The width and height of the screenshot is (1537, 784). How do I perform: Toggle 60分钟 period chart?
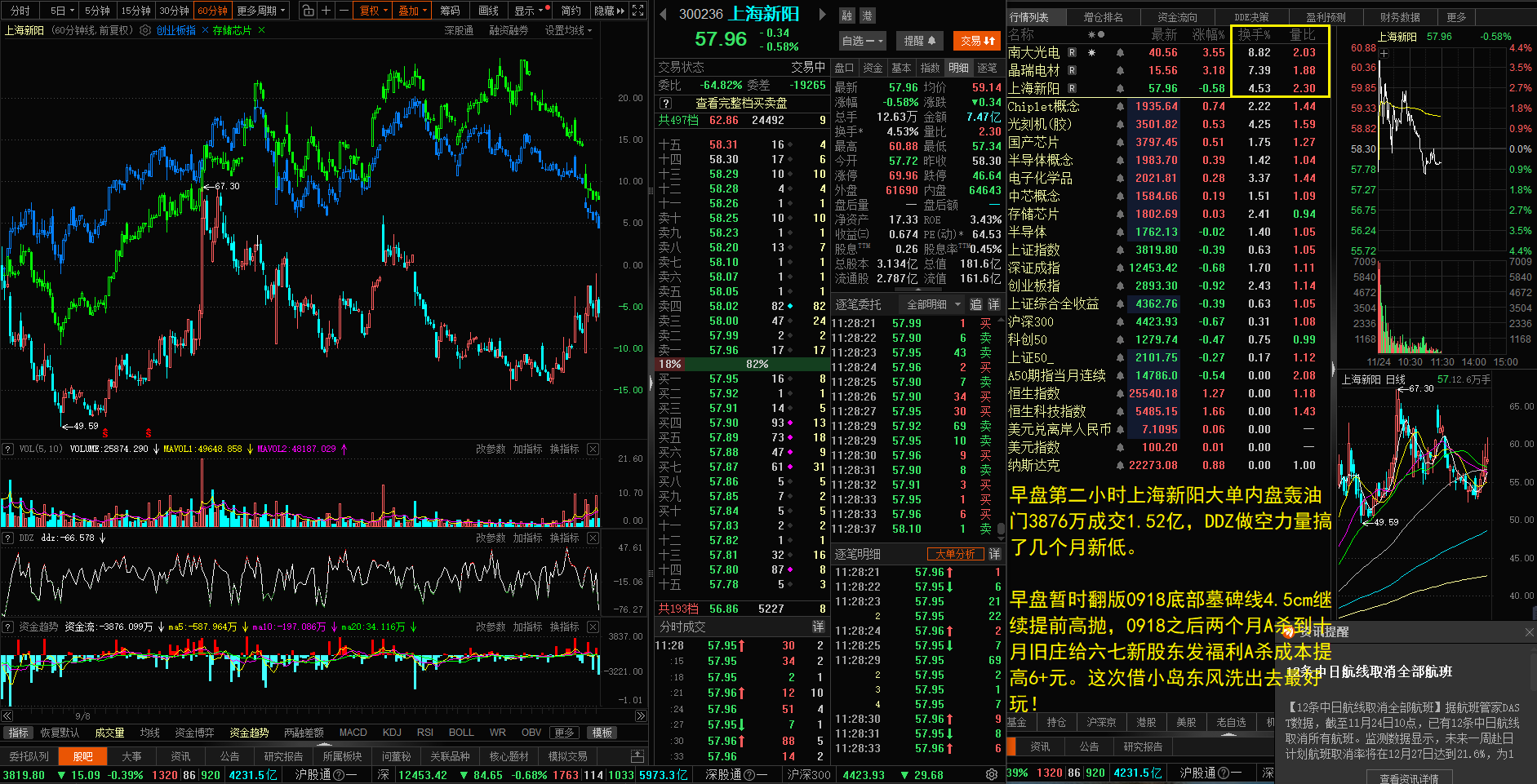point(212,11)
